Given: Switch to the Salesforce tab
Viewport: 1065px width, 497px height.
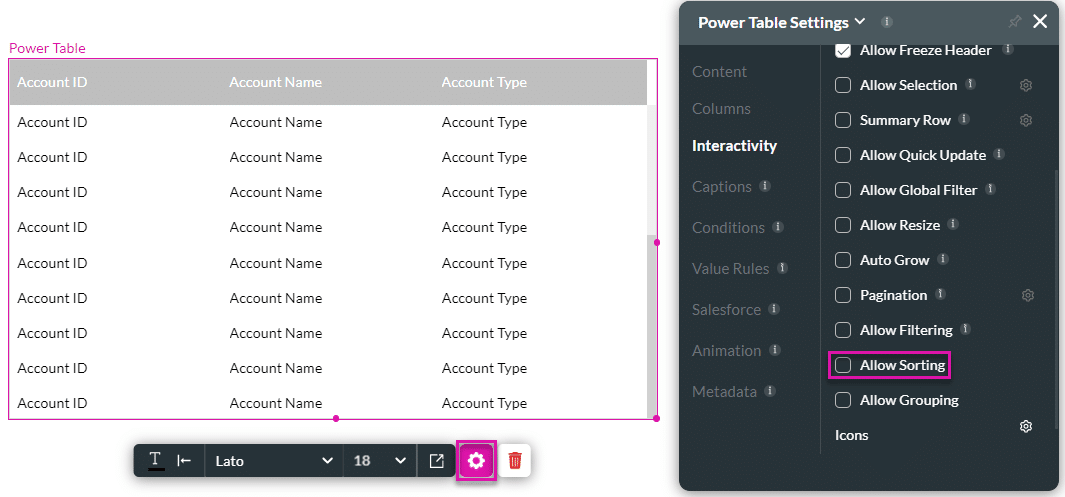Looking at the screenshot, I should 727,310.
